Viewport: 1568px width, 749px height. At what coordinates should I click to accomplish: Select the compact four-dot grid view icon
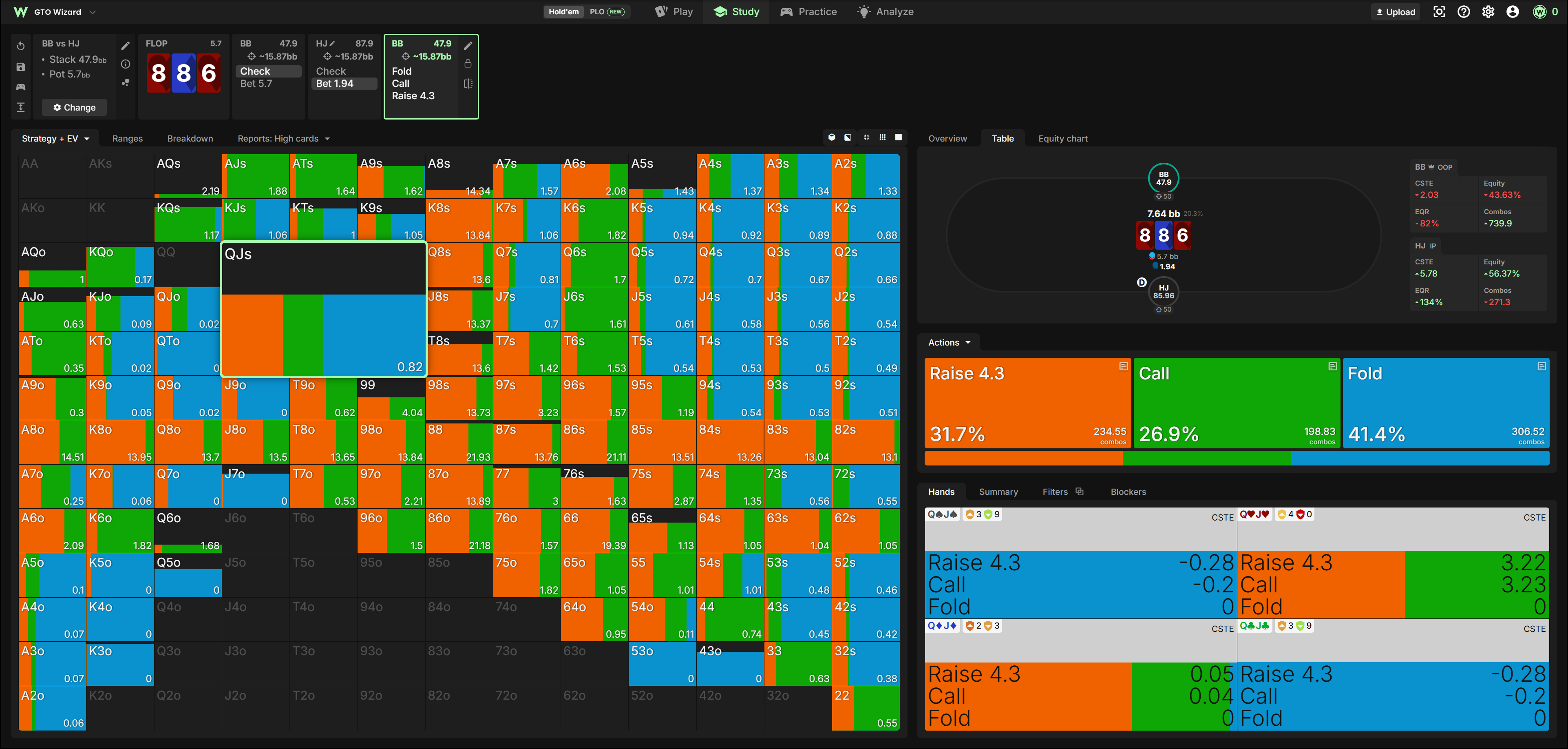(866, 137)
